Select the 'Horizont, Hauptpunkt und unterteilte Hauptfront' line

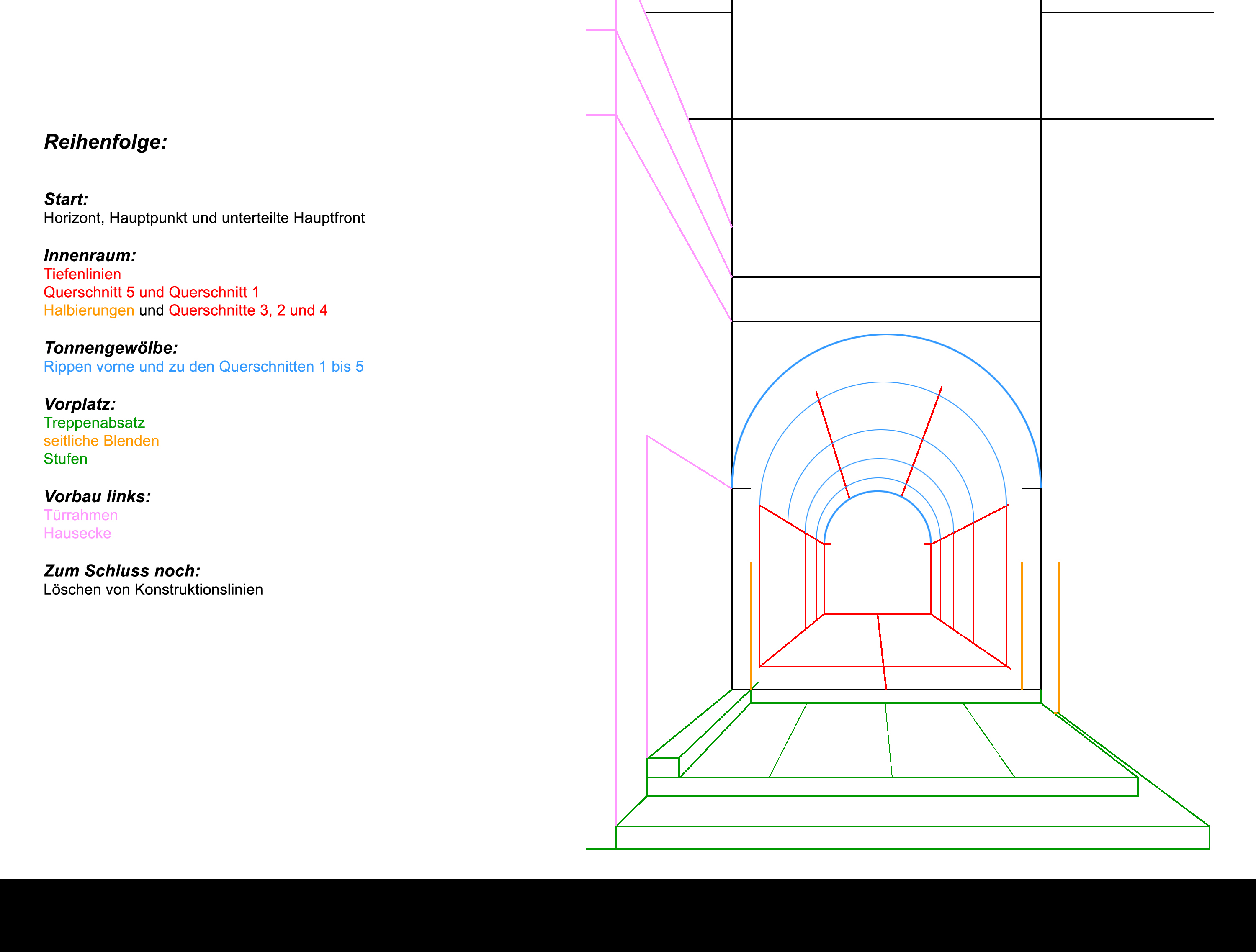tap(204, 218)
